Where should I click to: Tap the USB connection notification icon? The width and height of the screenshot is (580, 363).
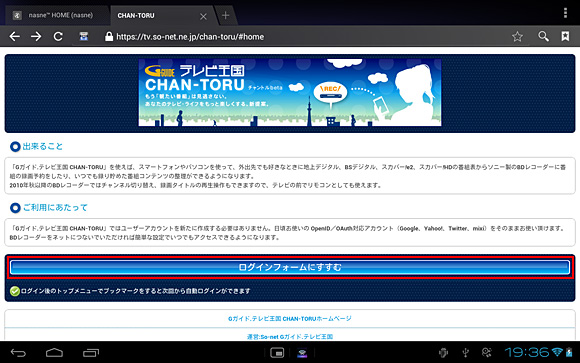(x=465, y=353)
